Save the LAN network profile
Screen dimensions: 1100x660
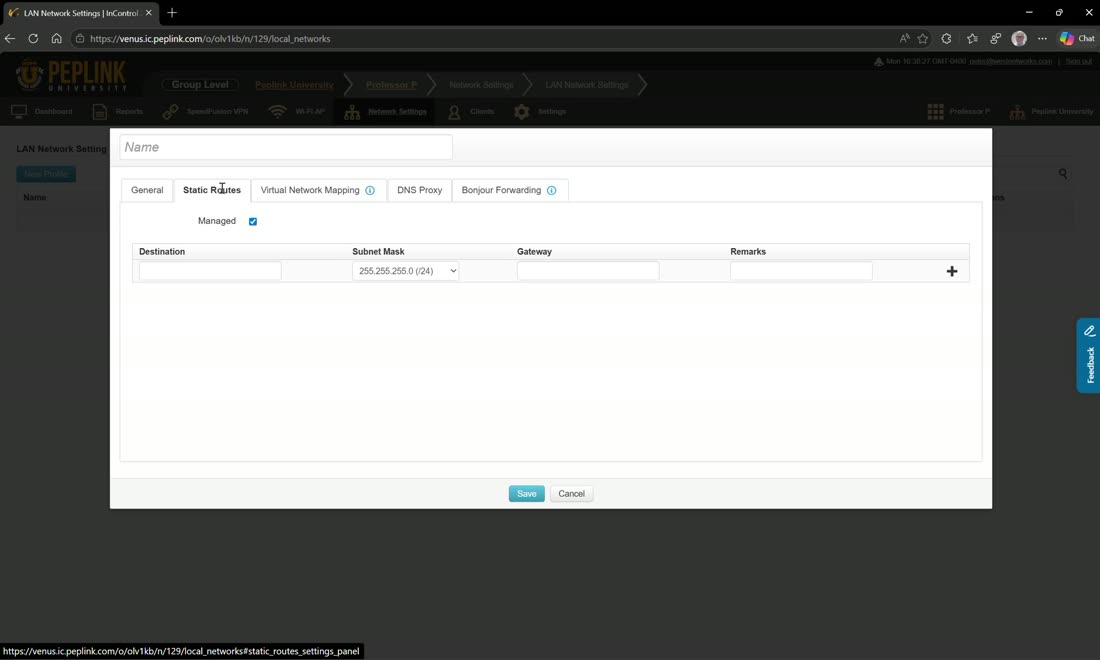[526, 494]
